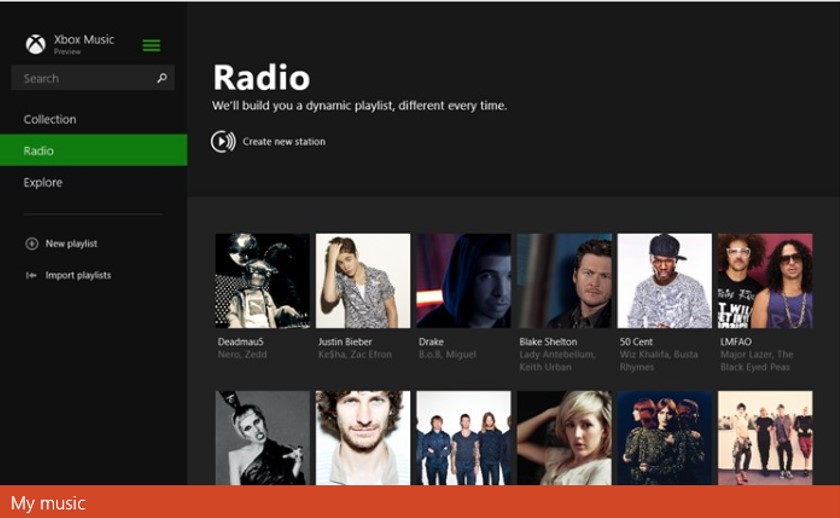
Task: Type in the Search input field
Action: 85,78
